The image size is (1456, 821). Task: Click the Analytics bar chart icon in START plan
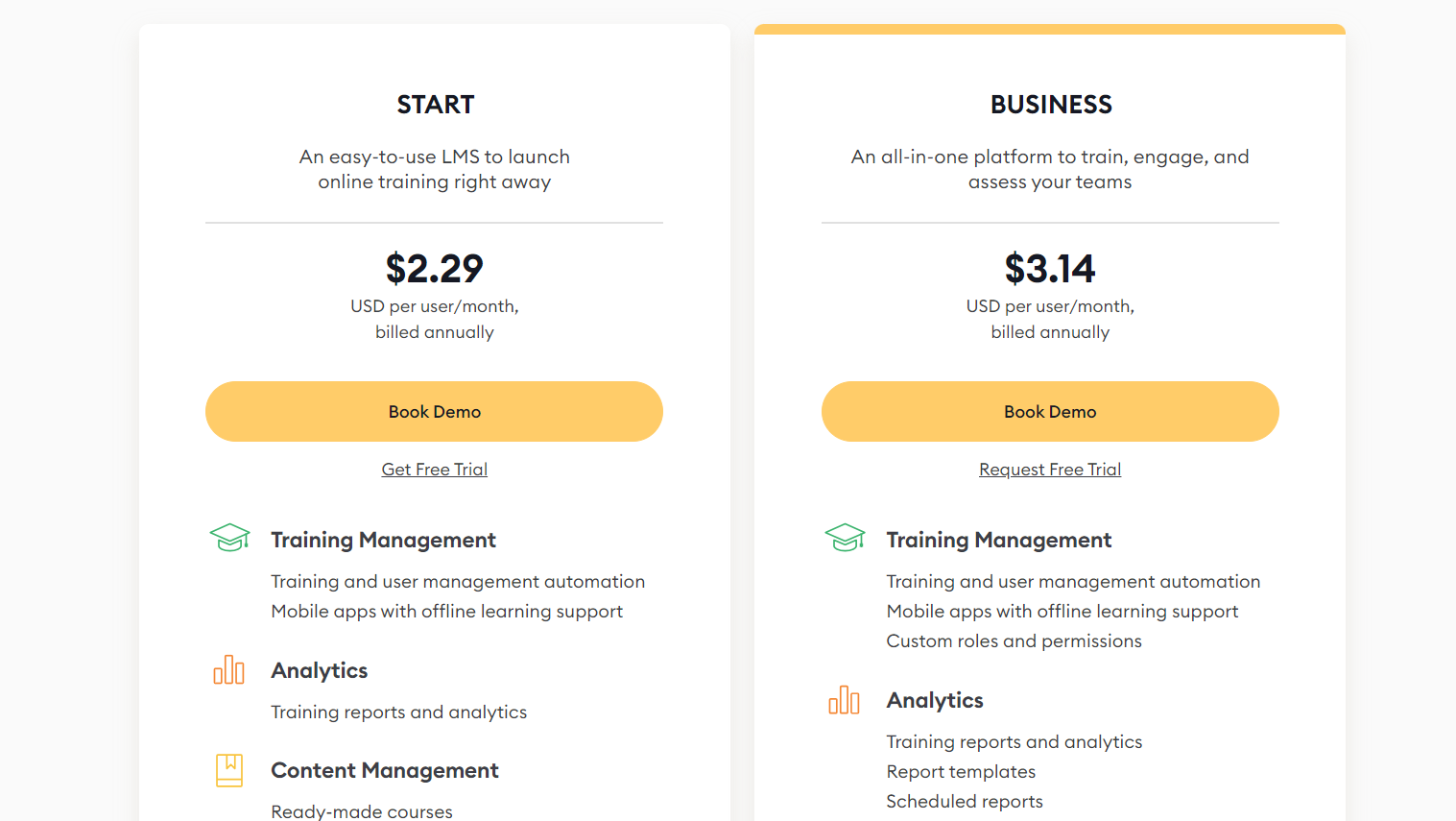coord(228,670)
